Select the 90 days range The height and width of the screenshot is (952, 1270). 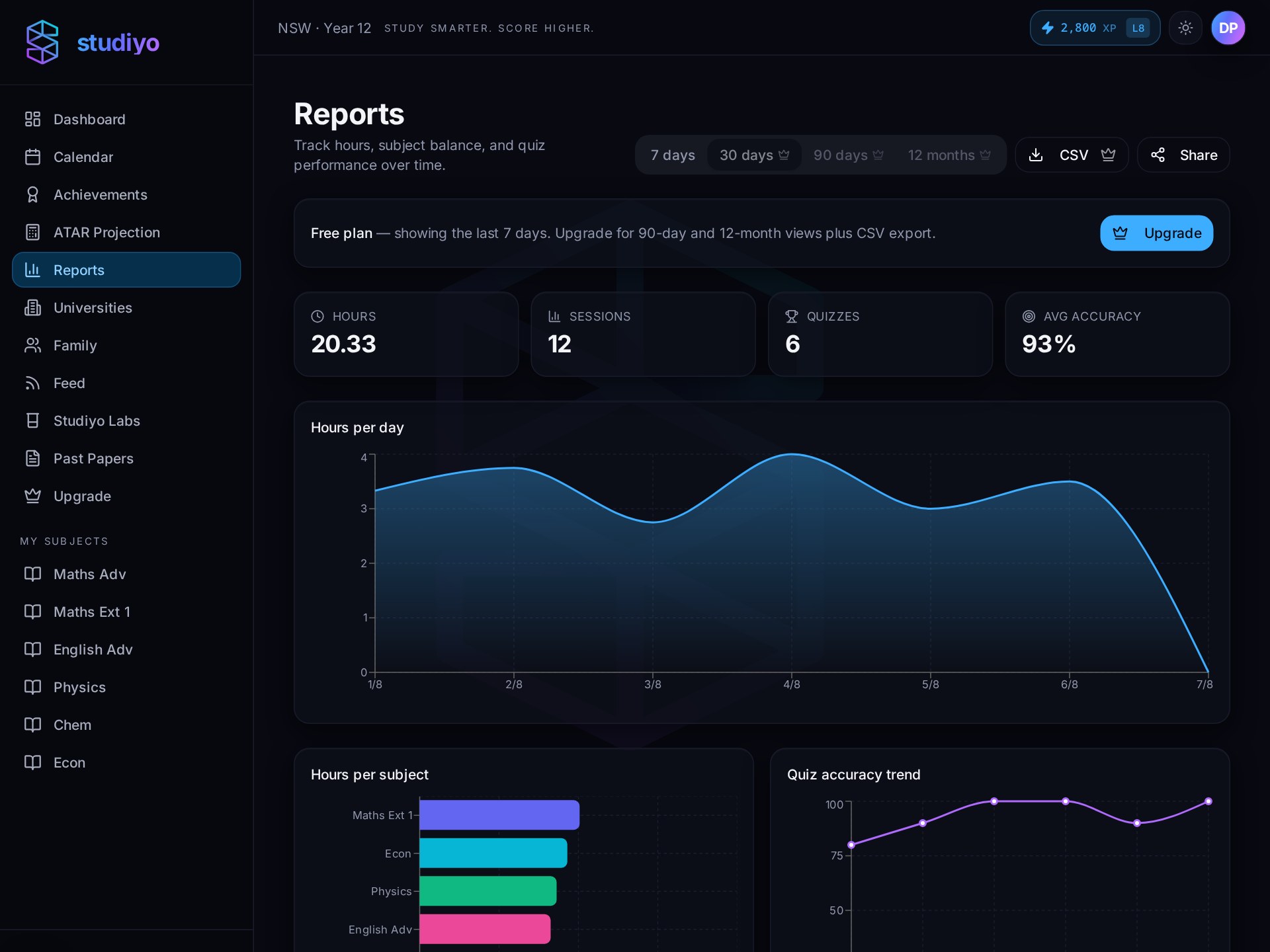tap(849, 155)
